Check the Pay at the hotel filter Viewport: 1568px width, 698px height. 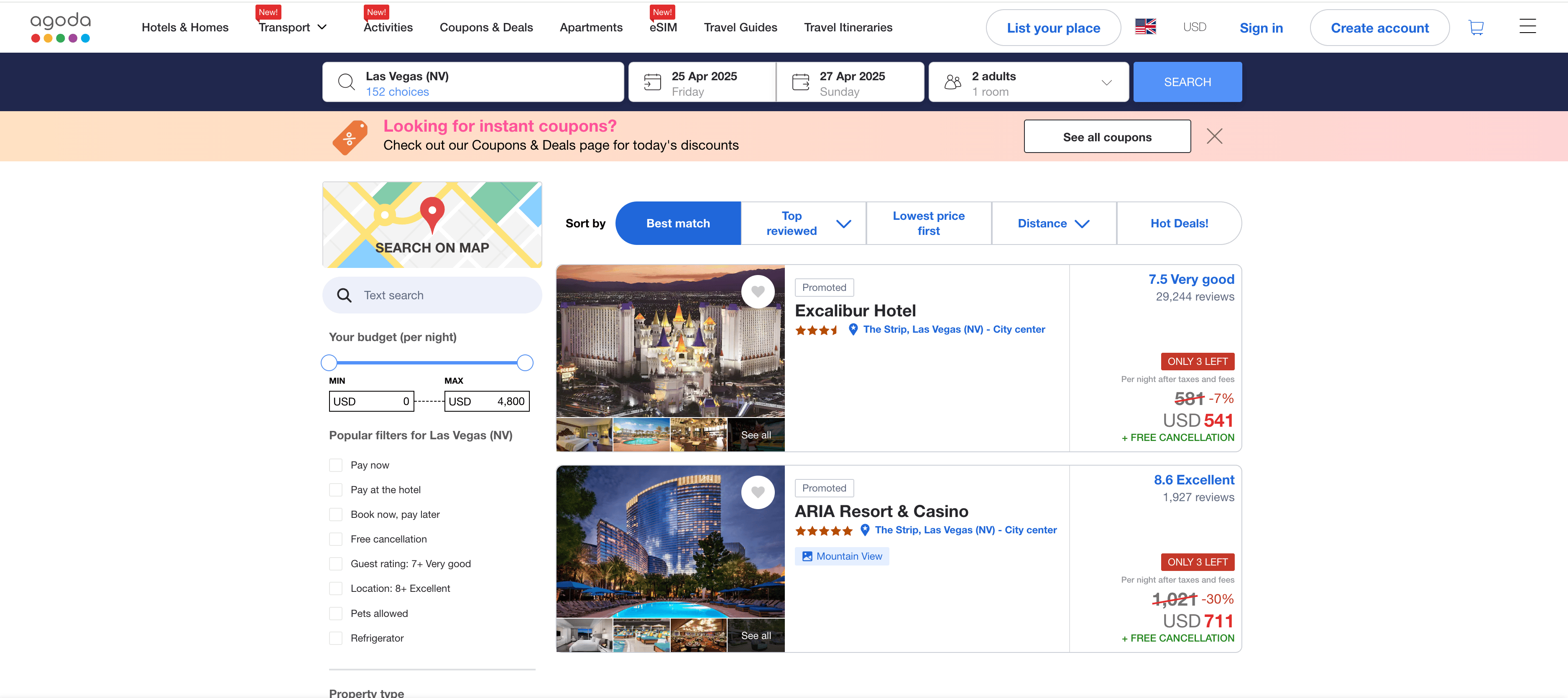(x=335, y=490)
